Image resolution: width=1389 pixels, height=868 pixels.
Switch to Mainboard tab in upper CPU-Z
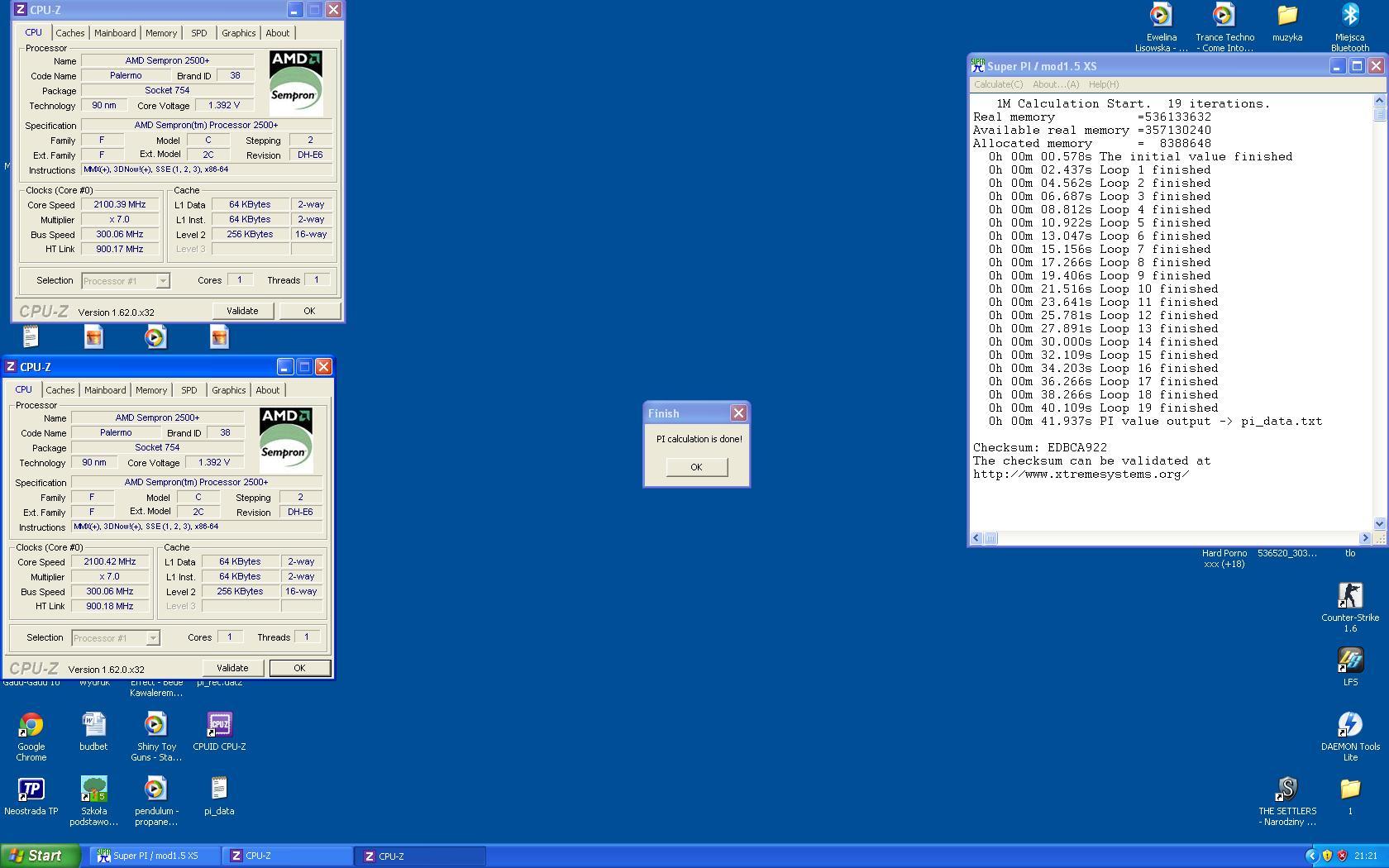pos(115,33)
